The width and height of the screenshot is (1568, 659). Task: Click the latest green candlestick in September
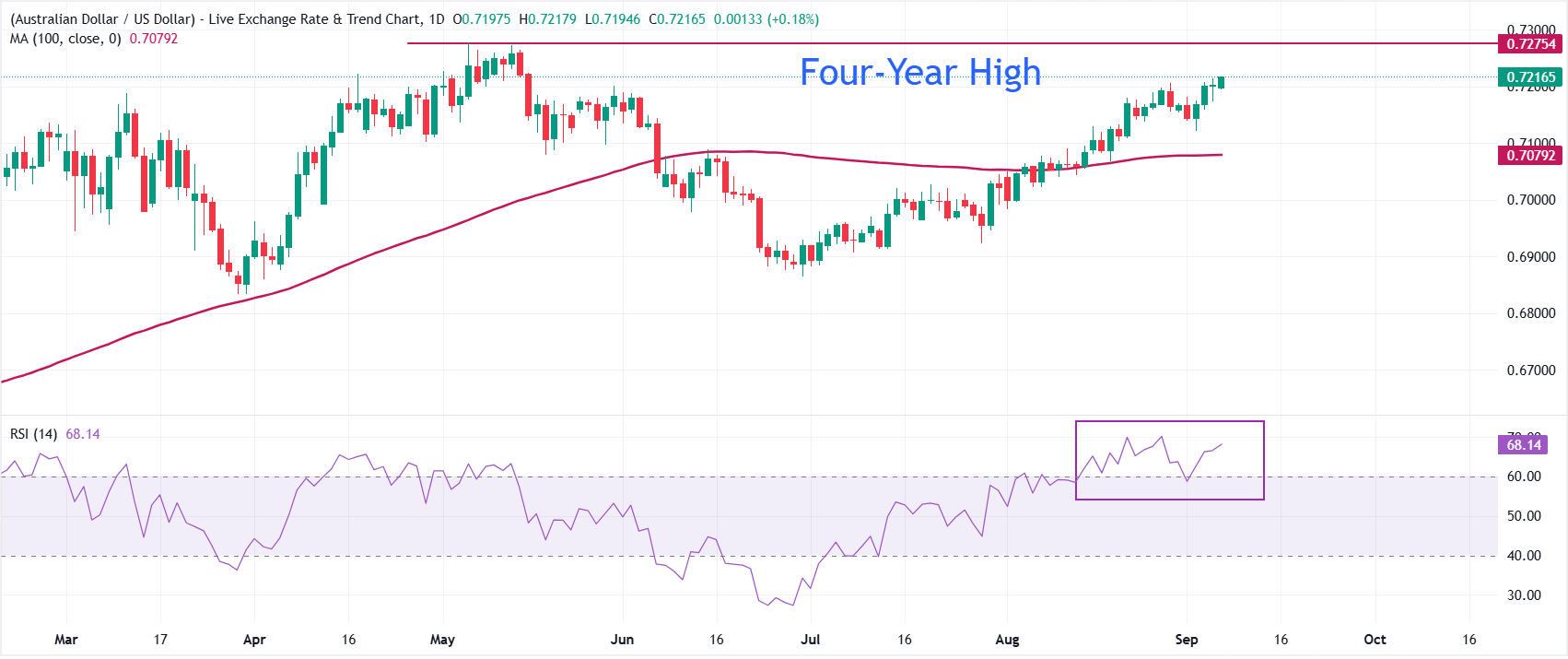tap(1222, 82)
